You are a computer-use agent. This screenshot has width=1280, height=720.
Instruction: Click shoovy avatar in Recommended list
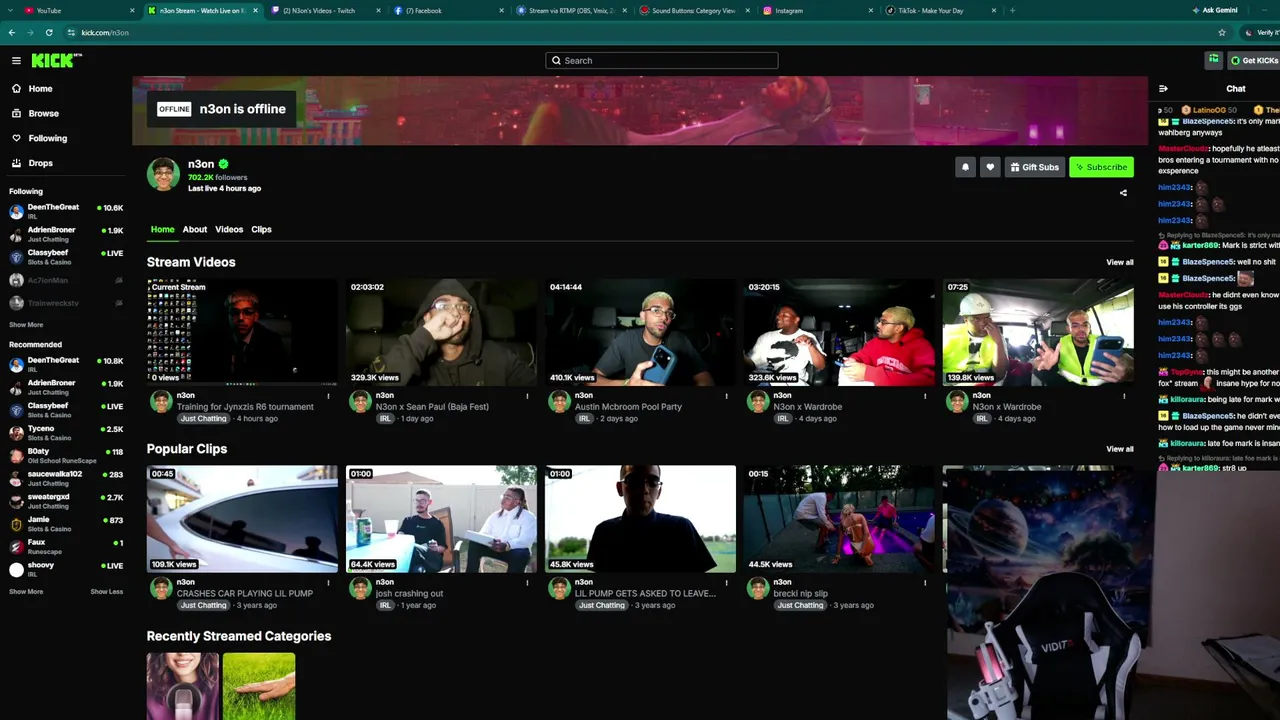coord(16,570)
